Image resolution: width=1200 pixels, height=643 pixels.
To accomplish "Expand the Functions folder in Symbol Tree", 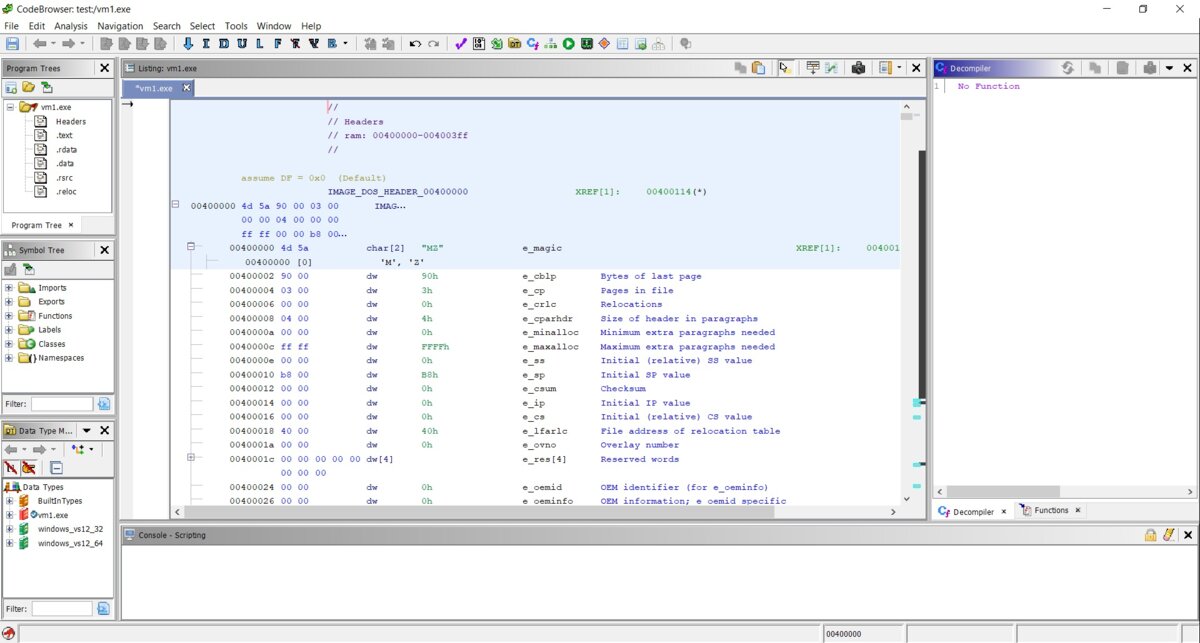I will 10,316.
